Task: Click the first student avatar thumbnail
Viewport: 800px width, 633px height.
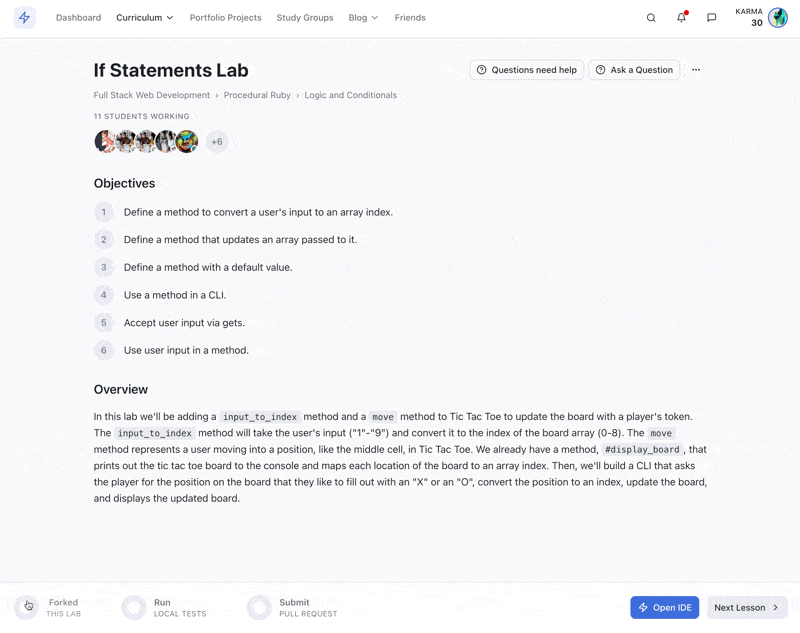Action: pos(105,142)
